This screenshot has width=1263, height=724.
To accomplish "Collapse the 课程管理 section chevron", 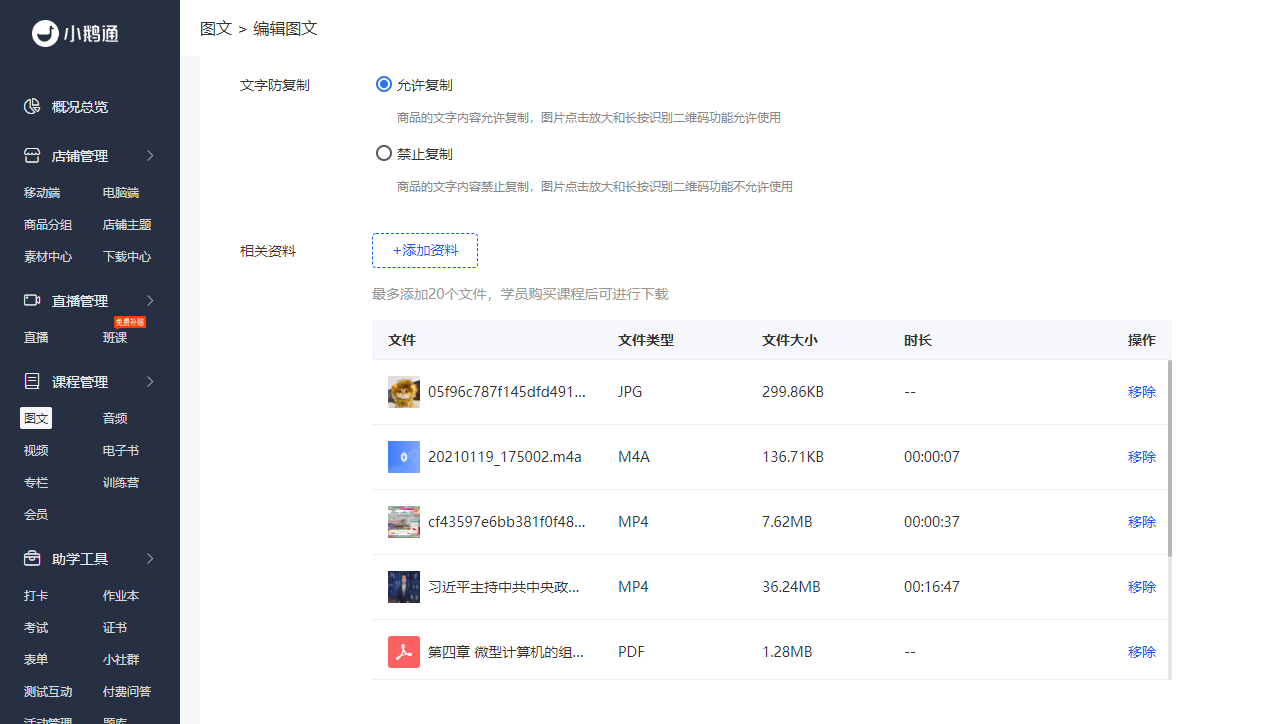I will (150, 382).
